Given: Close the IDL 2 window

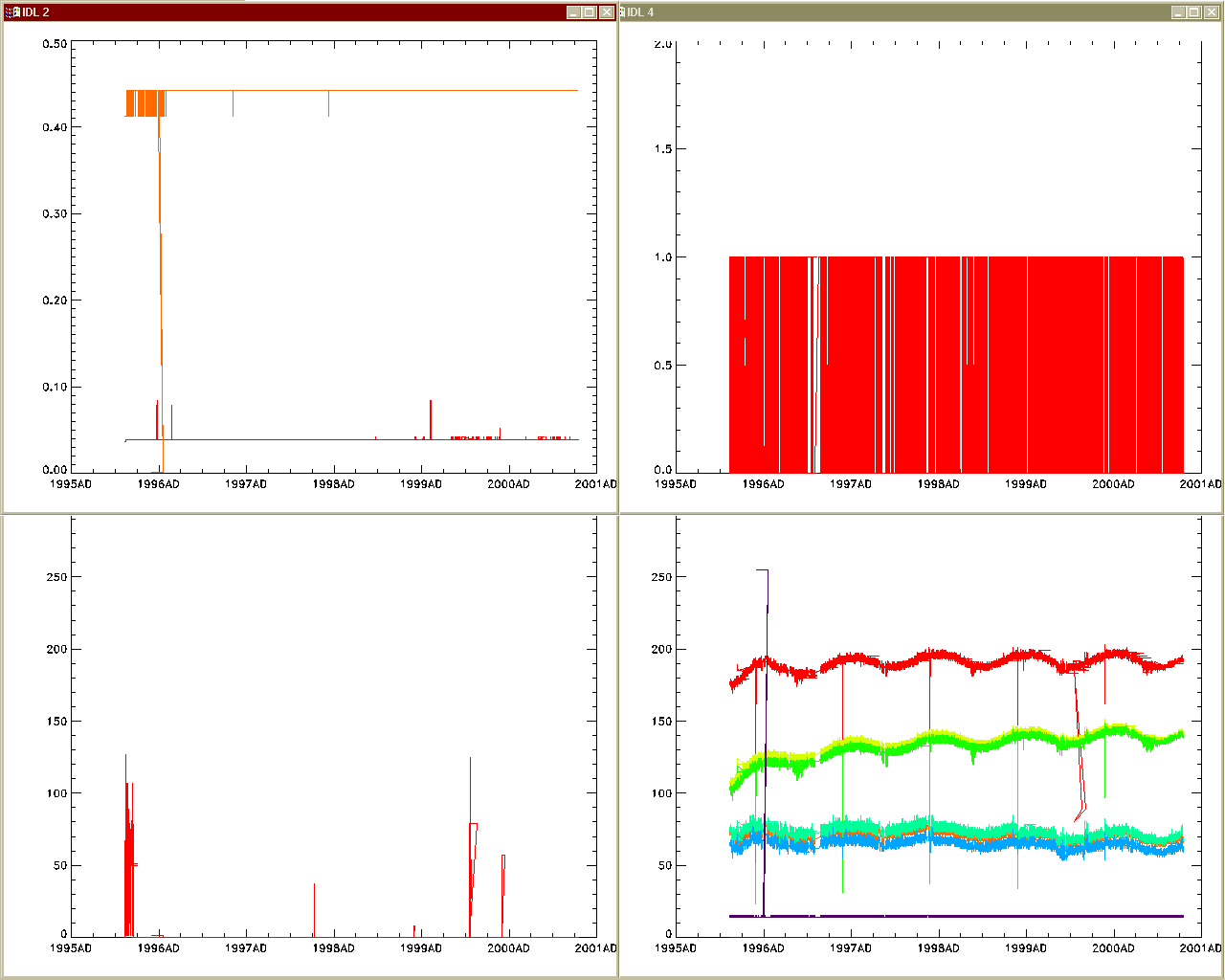Looking at the screenshot, I should tap(607, 12).
